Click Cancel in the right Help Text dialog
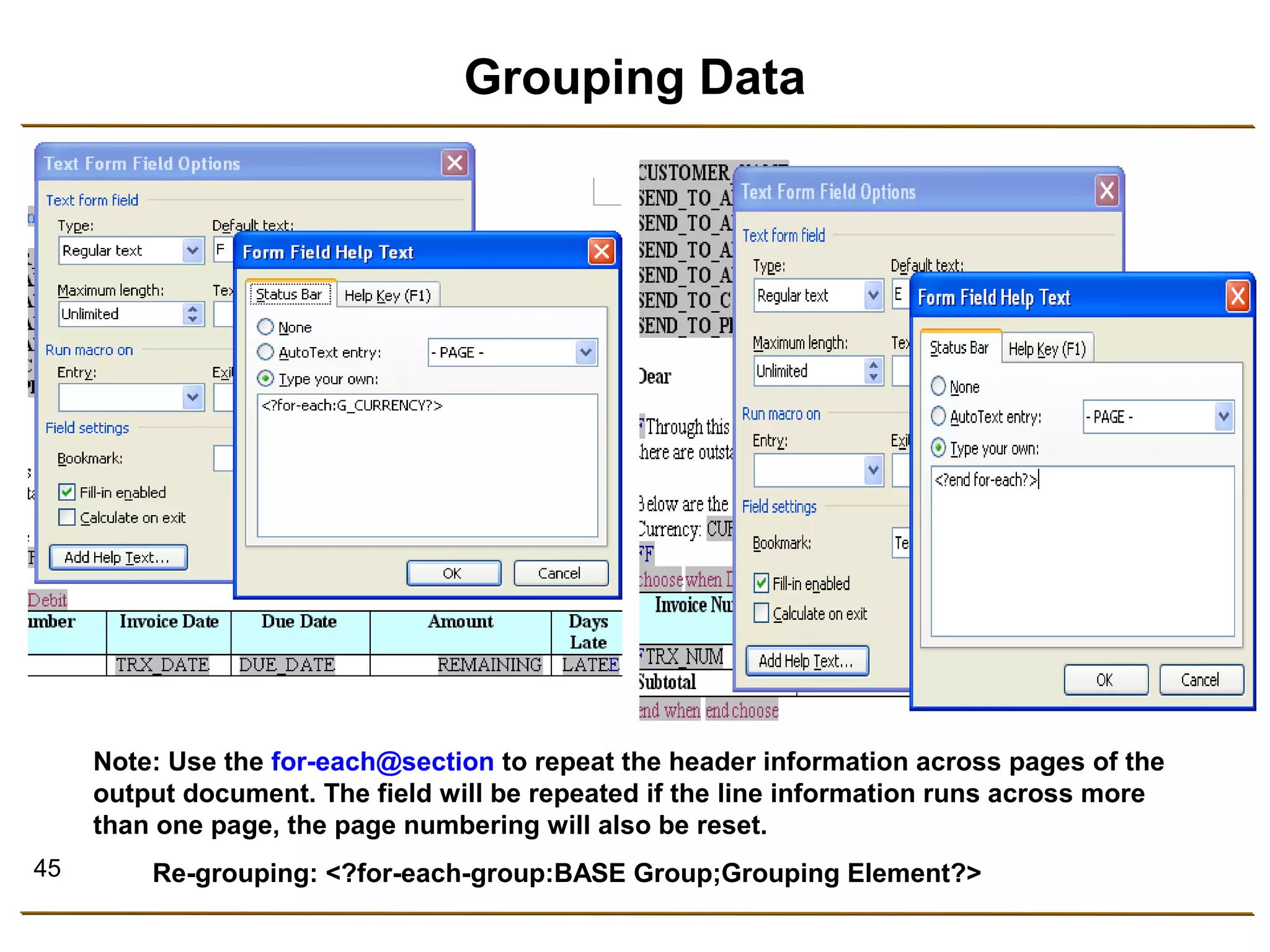Viewport: 1270px width, 952px height. coord(1201,680)
